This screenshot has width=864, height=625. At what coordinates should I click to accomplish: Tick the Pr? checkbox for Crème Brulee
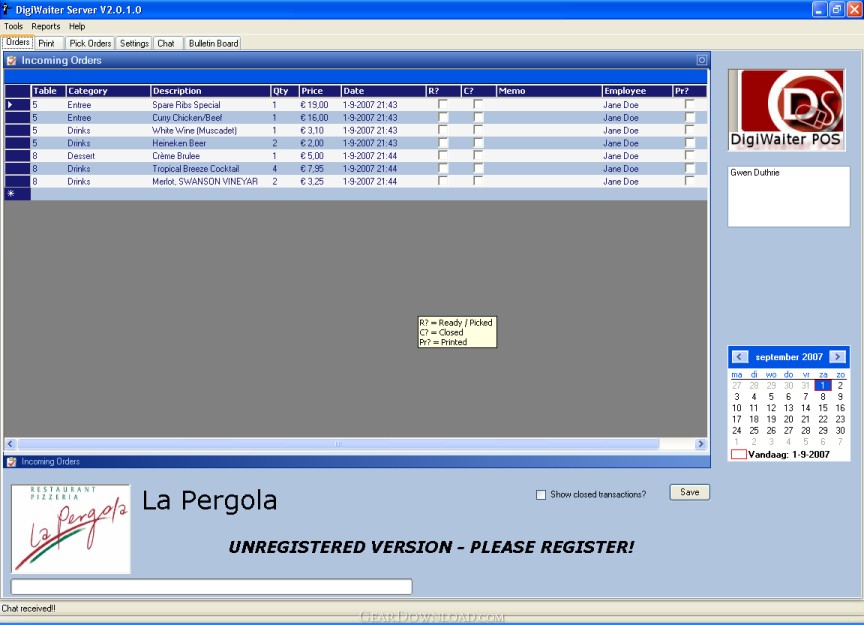[689, 156]
